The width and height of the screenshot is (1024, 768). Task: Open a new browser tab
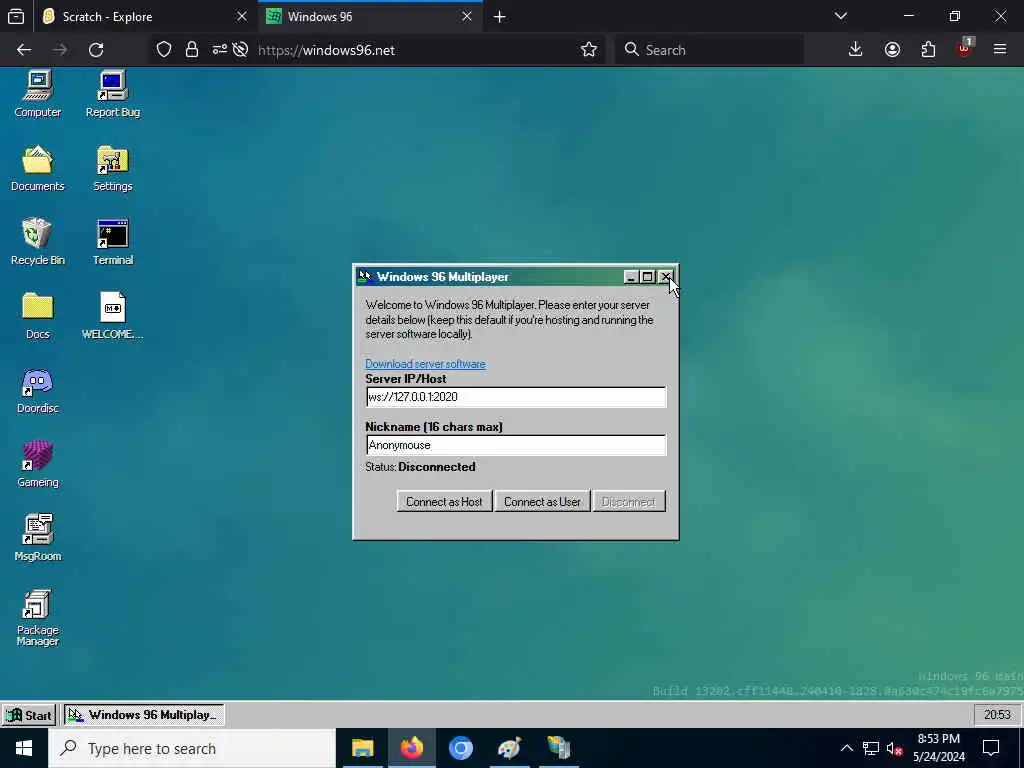(x=500, y=17)
